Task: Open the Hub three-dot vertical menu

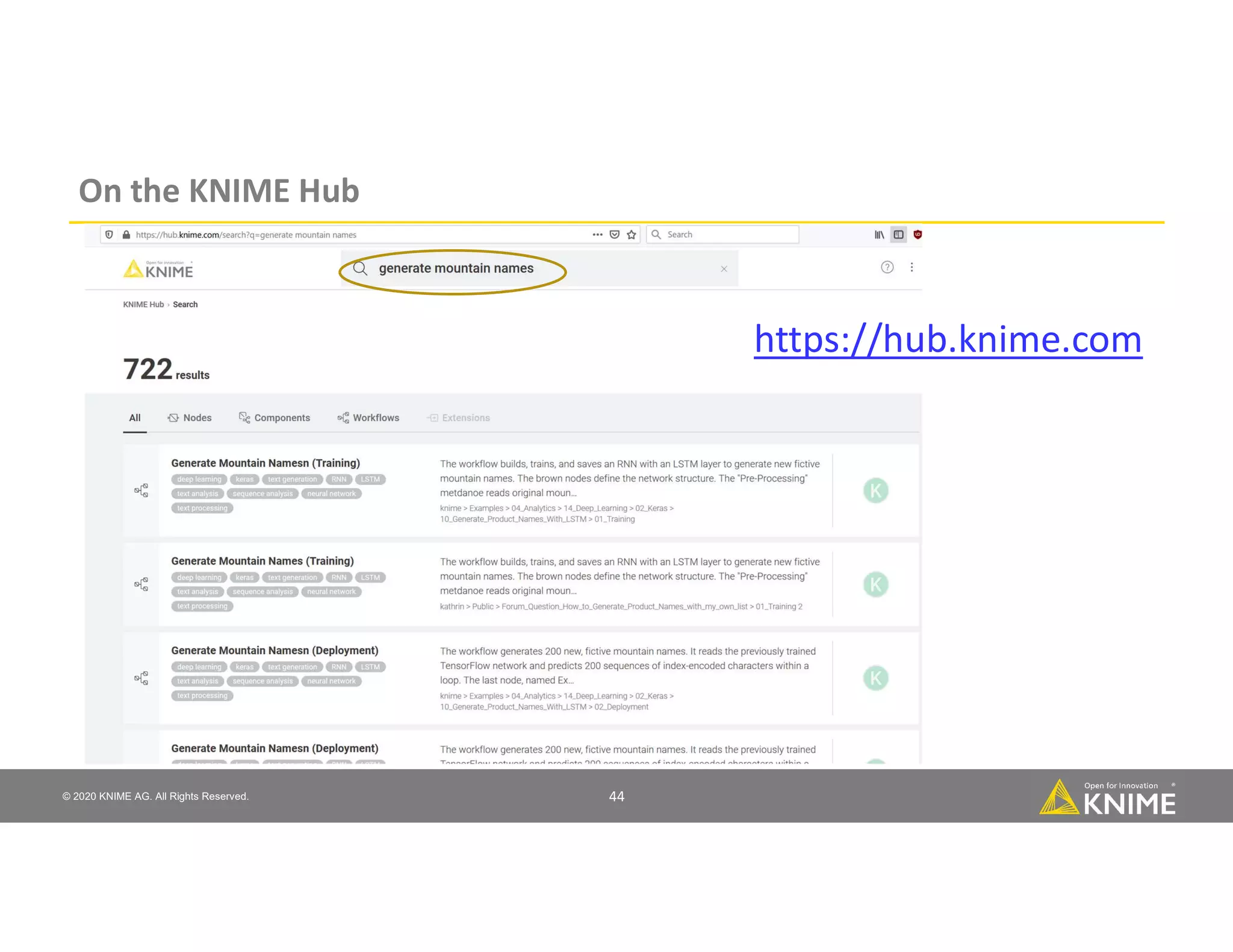Action: pyautogui.click(x=912, y=267)
